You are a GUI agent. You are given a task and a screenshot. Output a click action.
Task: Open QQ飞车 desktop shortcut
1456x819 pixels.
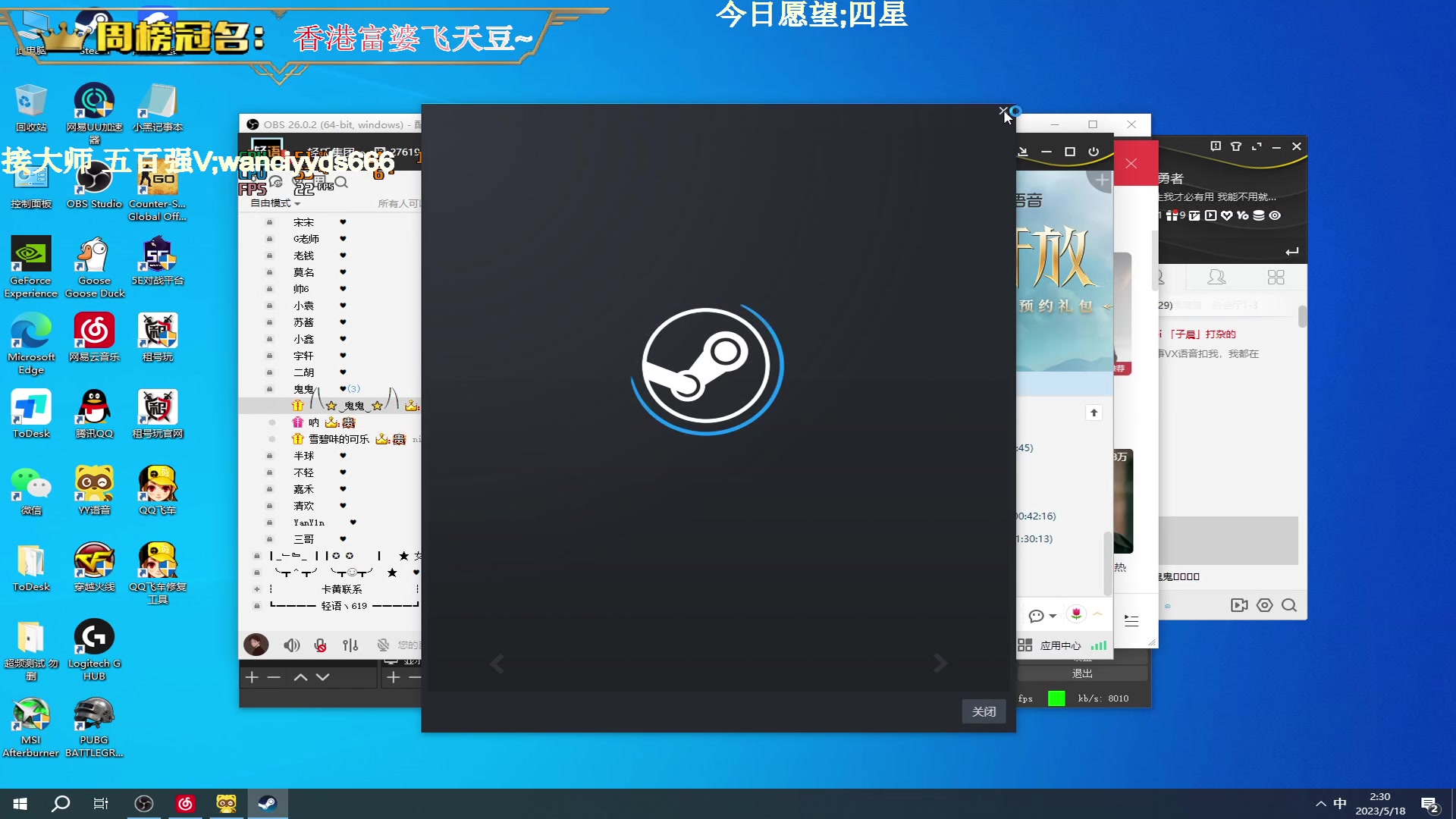[x=158, y=491]
